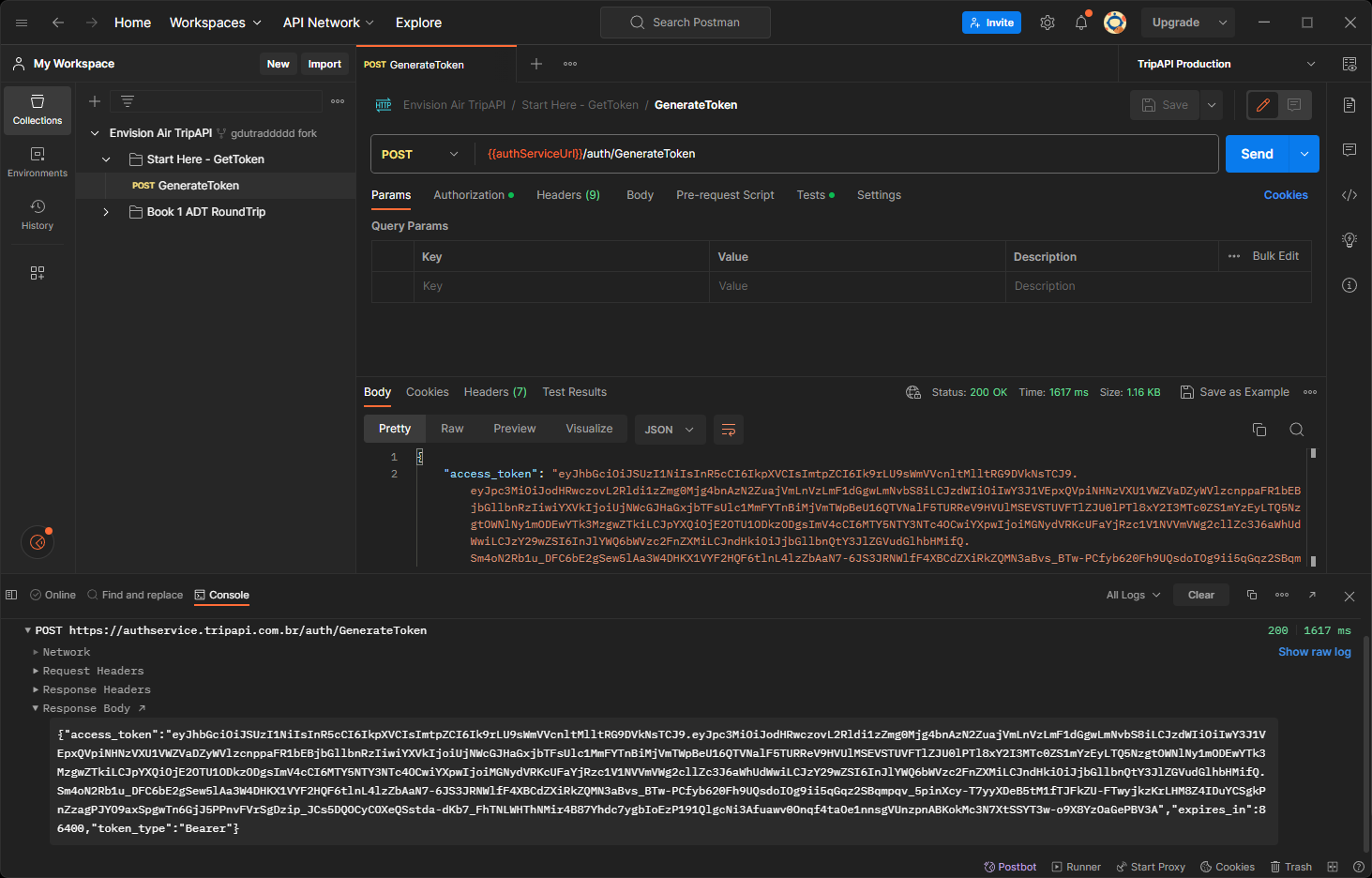This screenshot has height=878, width=1372.
Task: Switch to the Authorization tab
Action: (469, 195)
